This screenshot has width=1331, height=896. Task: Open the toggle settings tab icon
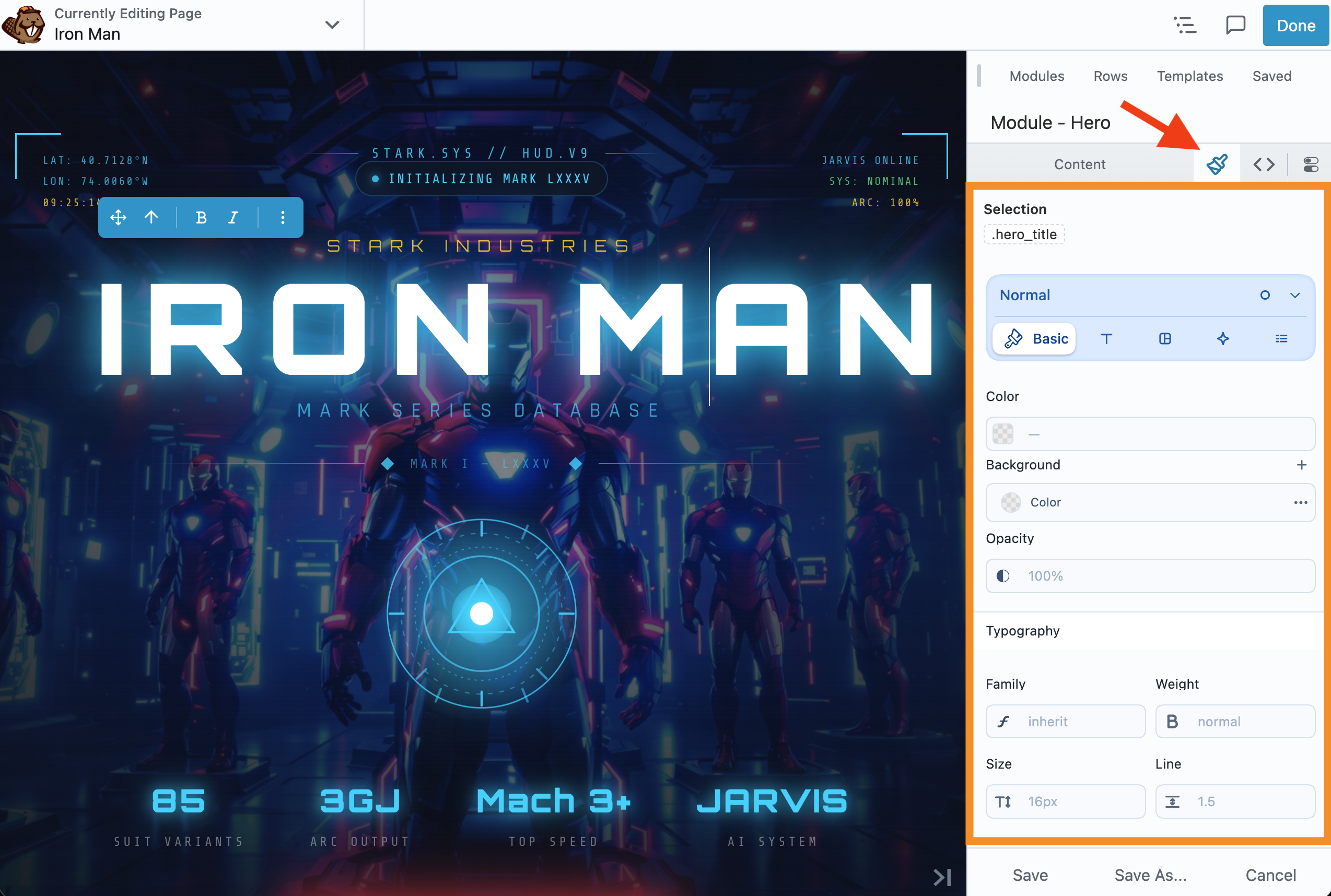point(1311,164)
